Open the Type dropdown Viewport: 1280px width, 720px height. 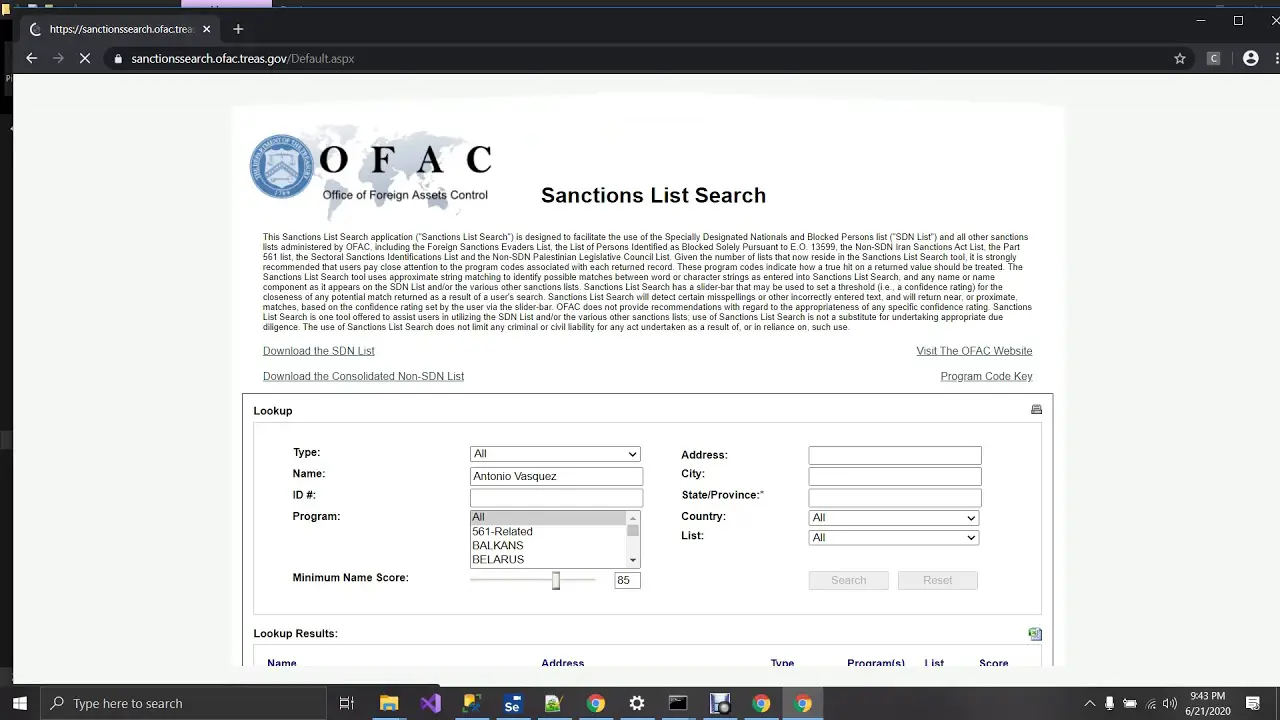555,454
